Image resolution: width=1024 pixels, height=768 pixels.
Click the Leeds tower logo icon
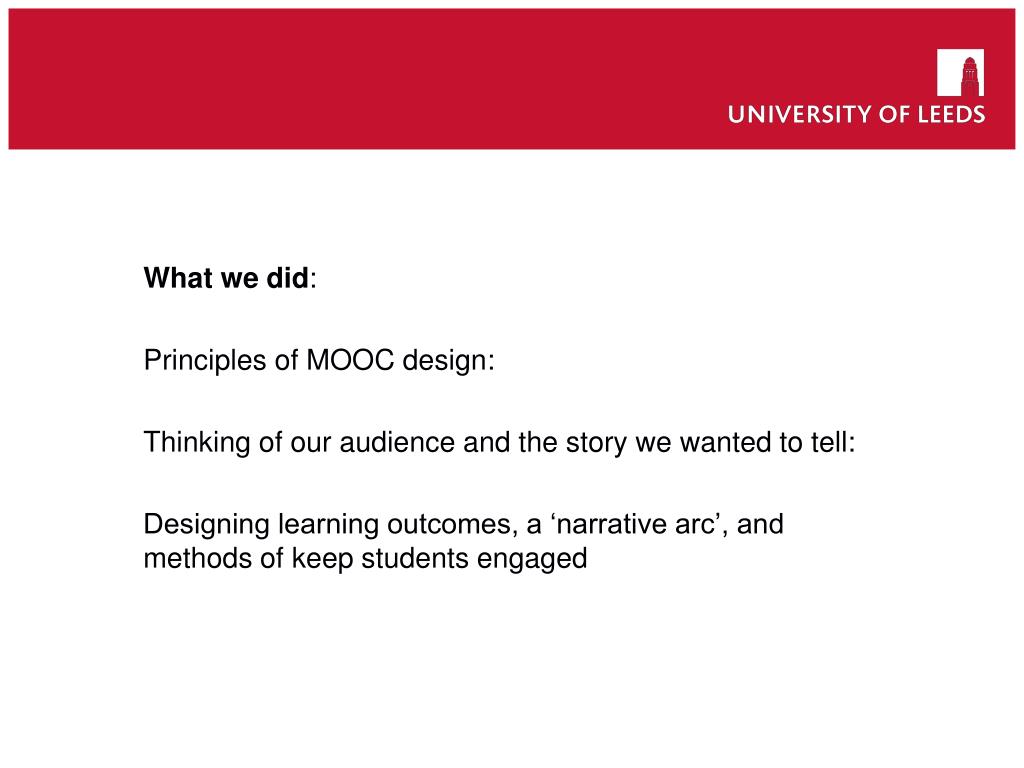coord(960,72)
